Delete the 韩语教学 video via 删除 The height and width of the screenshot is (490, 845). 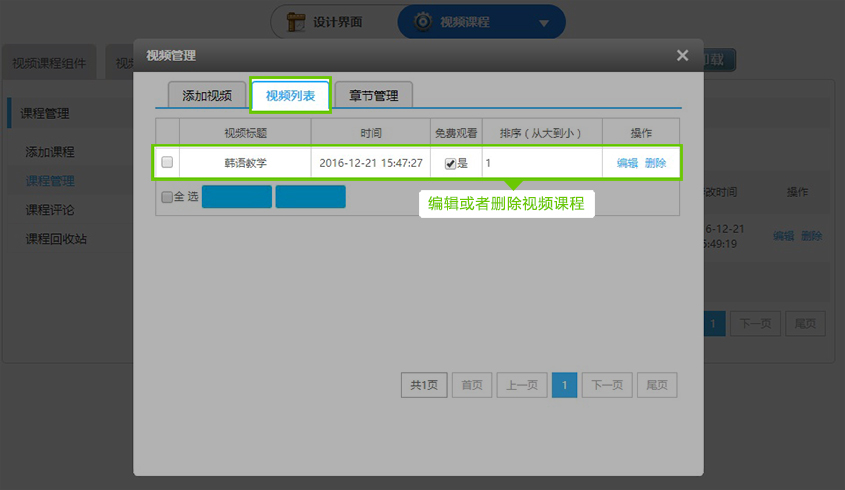pyautogui.click(x=655, y=163)
